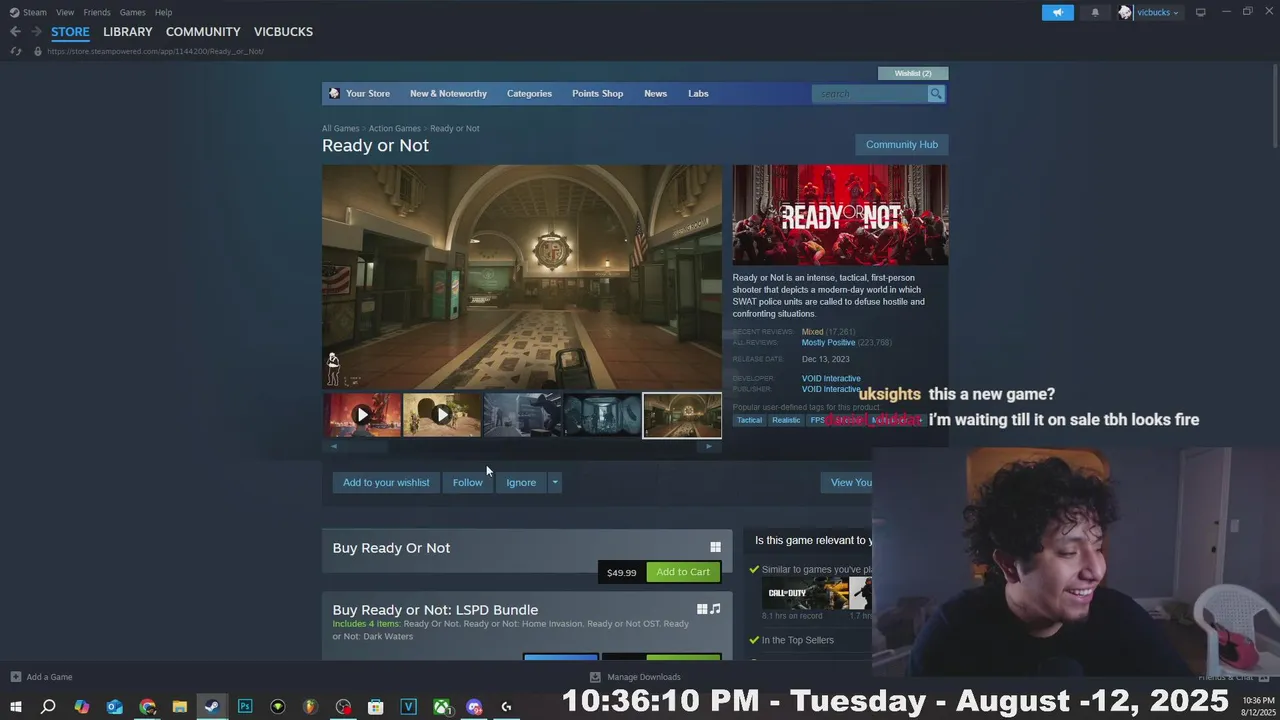
Task: Open File Explorer from taskbar
Action: (x=180, y=707)
